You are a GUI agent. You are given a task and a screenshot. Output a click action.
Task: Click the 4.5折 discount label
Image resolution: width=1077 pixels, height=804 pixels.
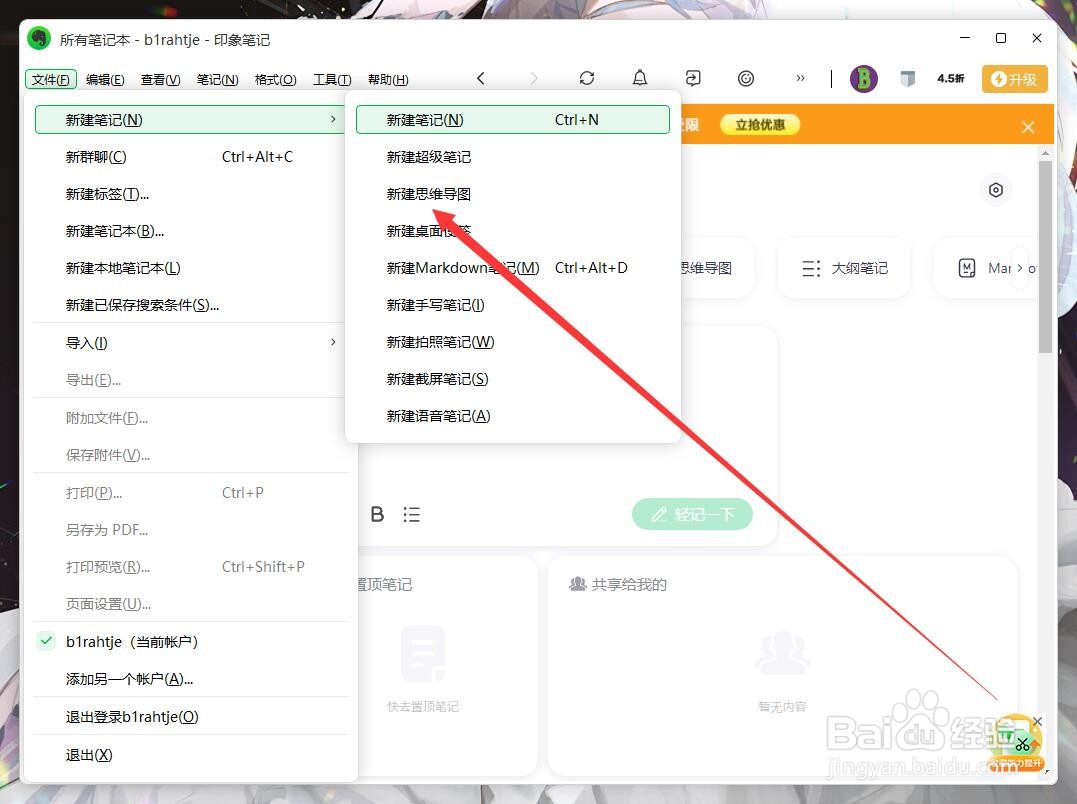[x=951, y=78]
